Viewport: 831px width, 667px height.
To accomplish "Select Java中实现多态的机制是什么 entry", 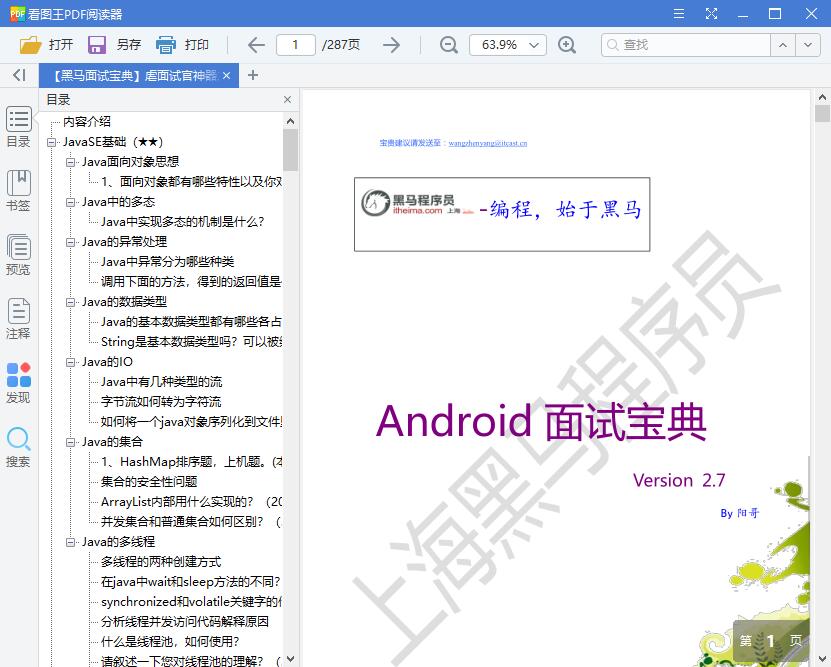I will [x=182, y=222].
